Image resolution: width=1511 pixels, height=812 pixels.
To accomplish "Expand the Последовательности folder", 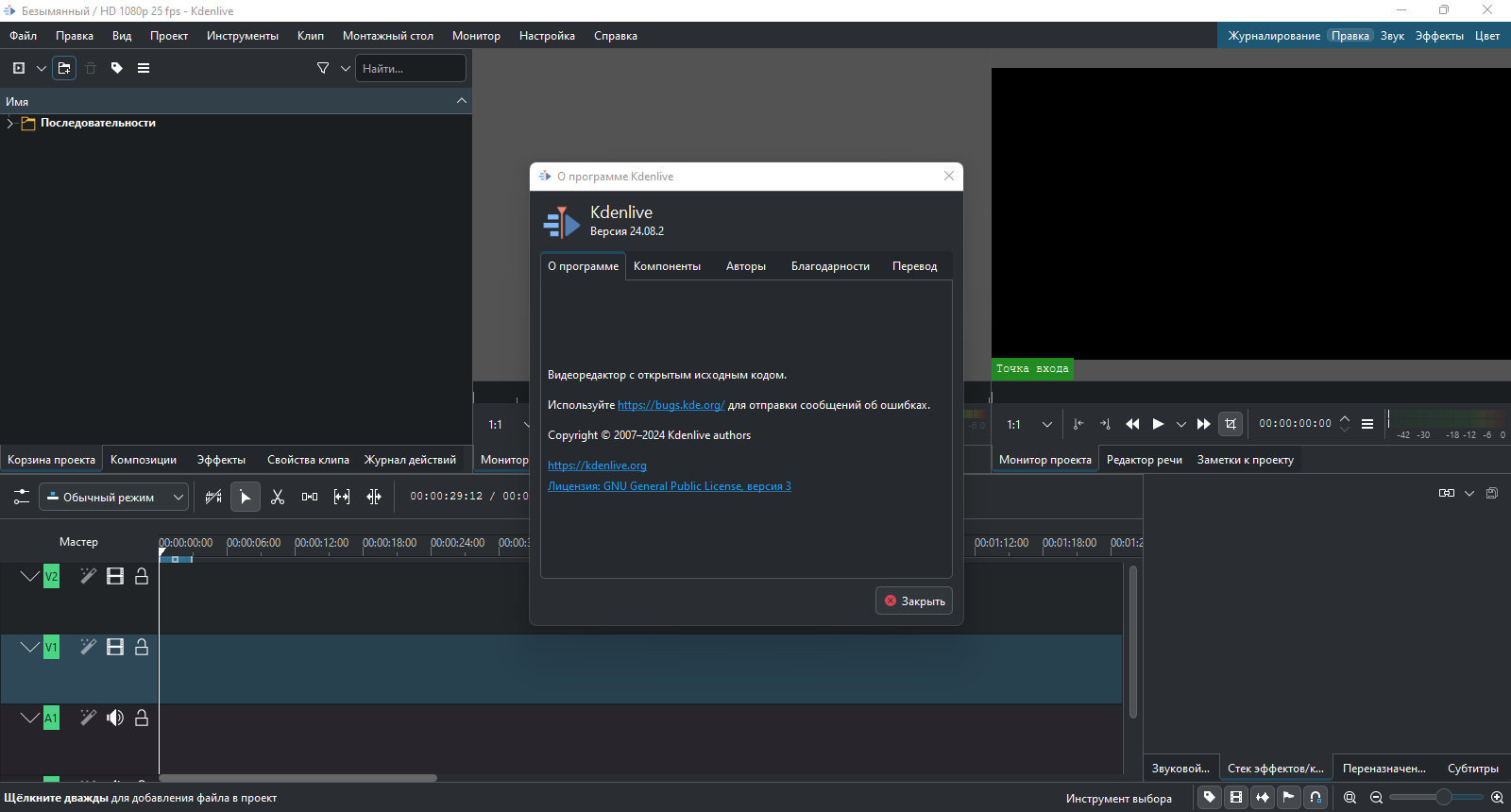I will click(10, 123).
